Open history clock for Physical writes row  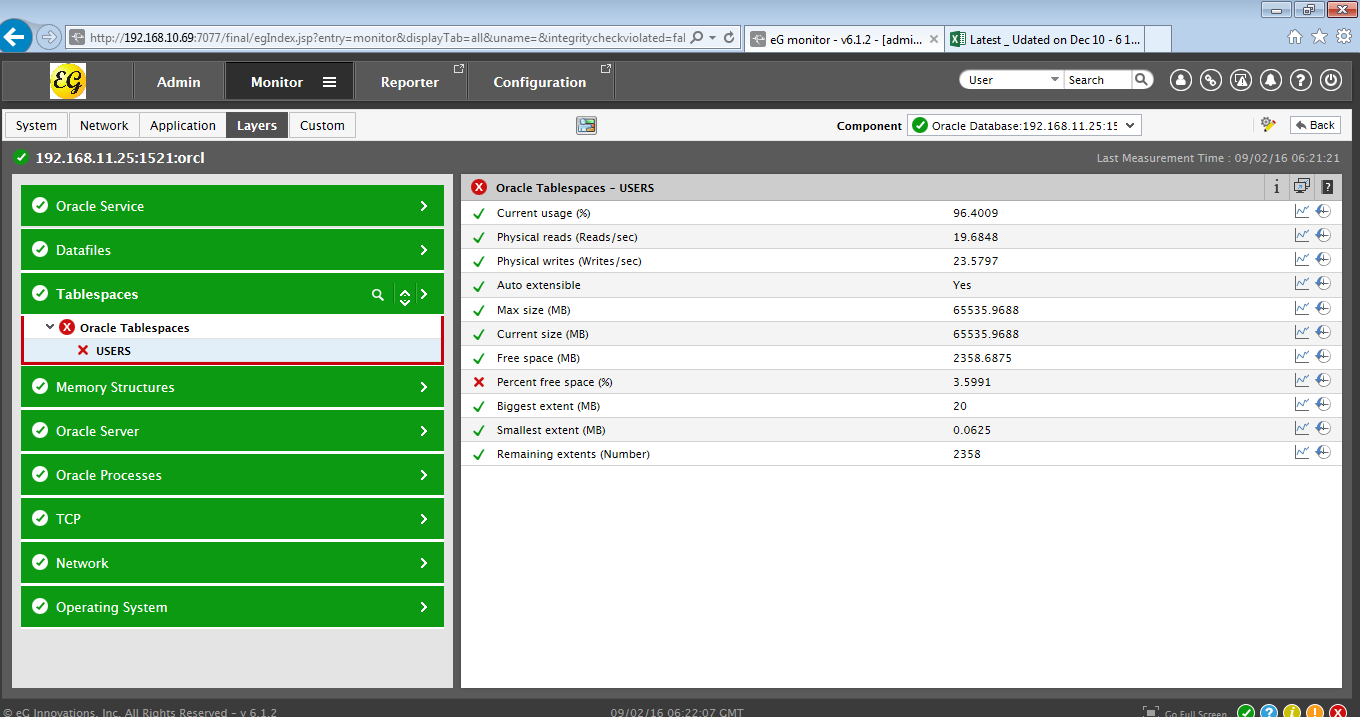point(1323,259)
